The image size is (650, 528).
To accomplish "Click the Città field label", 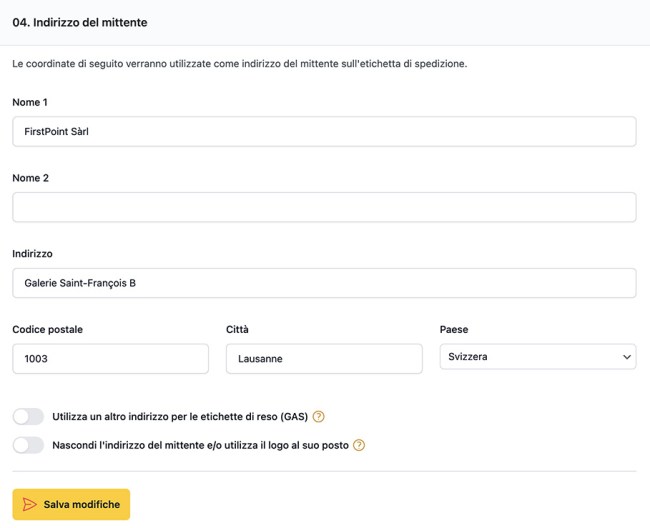I will pos(237,330).
